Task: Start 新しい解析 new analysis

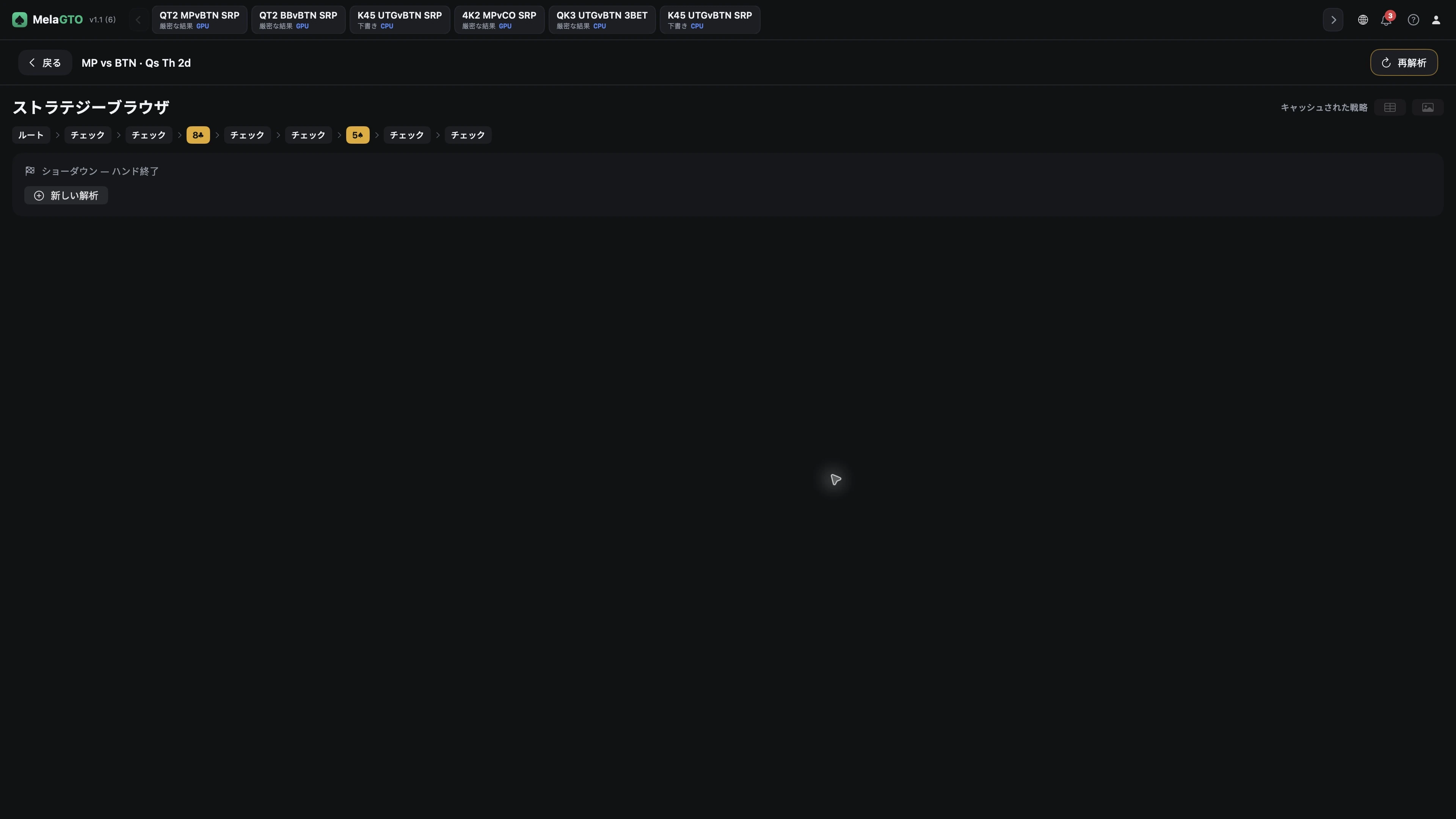Action: pyautogui.click(x=66, y=196)
